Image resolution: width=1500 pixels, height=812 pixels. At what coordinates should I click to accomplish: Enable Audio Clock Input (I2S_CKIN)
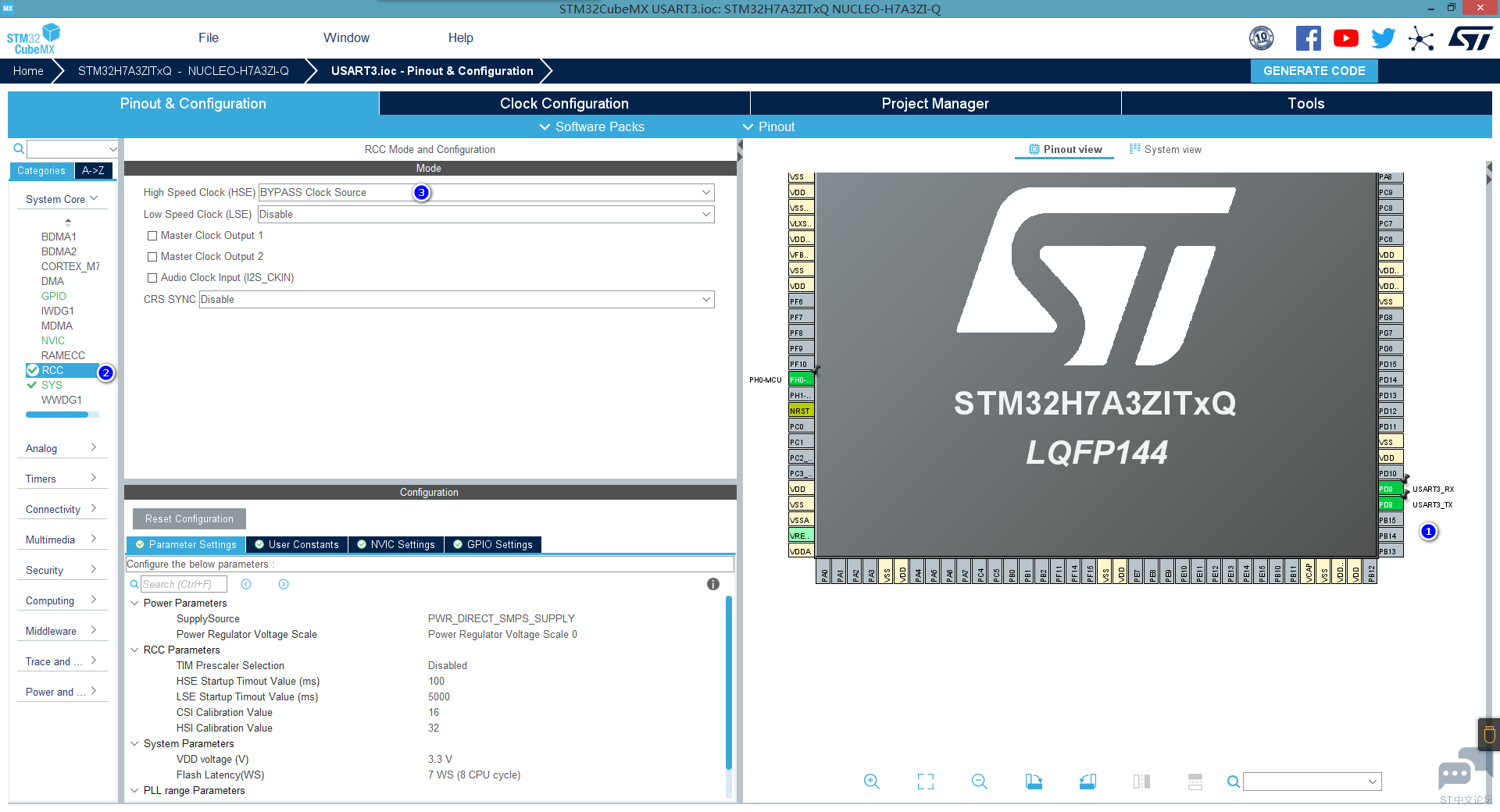pyautogui.click(x=152, y=278)
